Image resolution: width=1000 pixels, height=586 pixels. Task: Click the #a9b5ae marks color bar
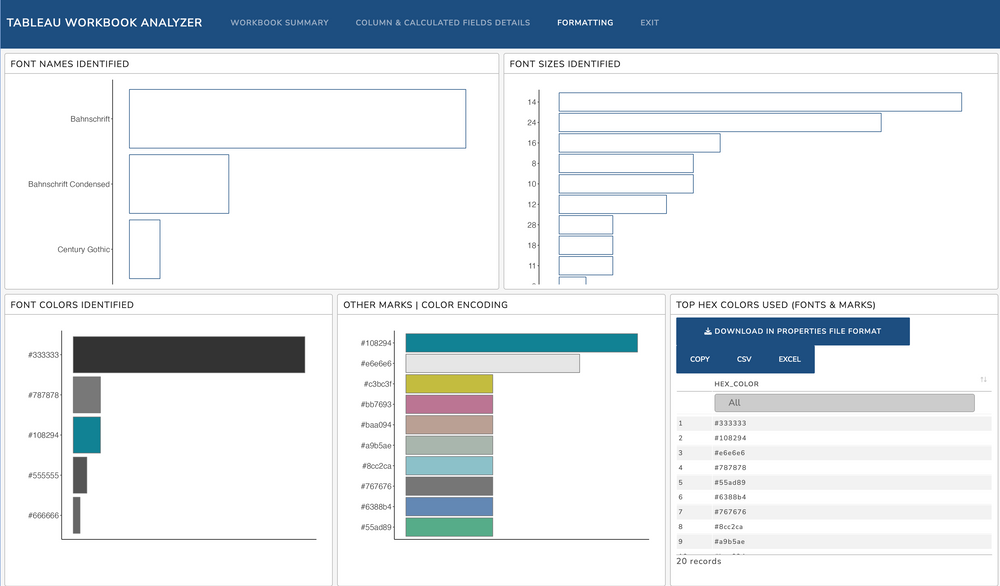click(450, 445)
